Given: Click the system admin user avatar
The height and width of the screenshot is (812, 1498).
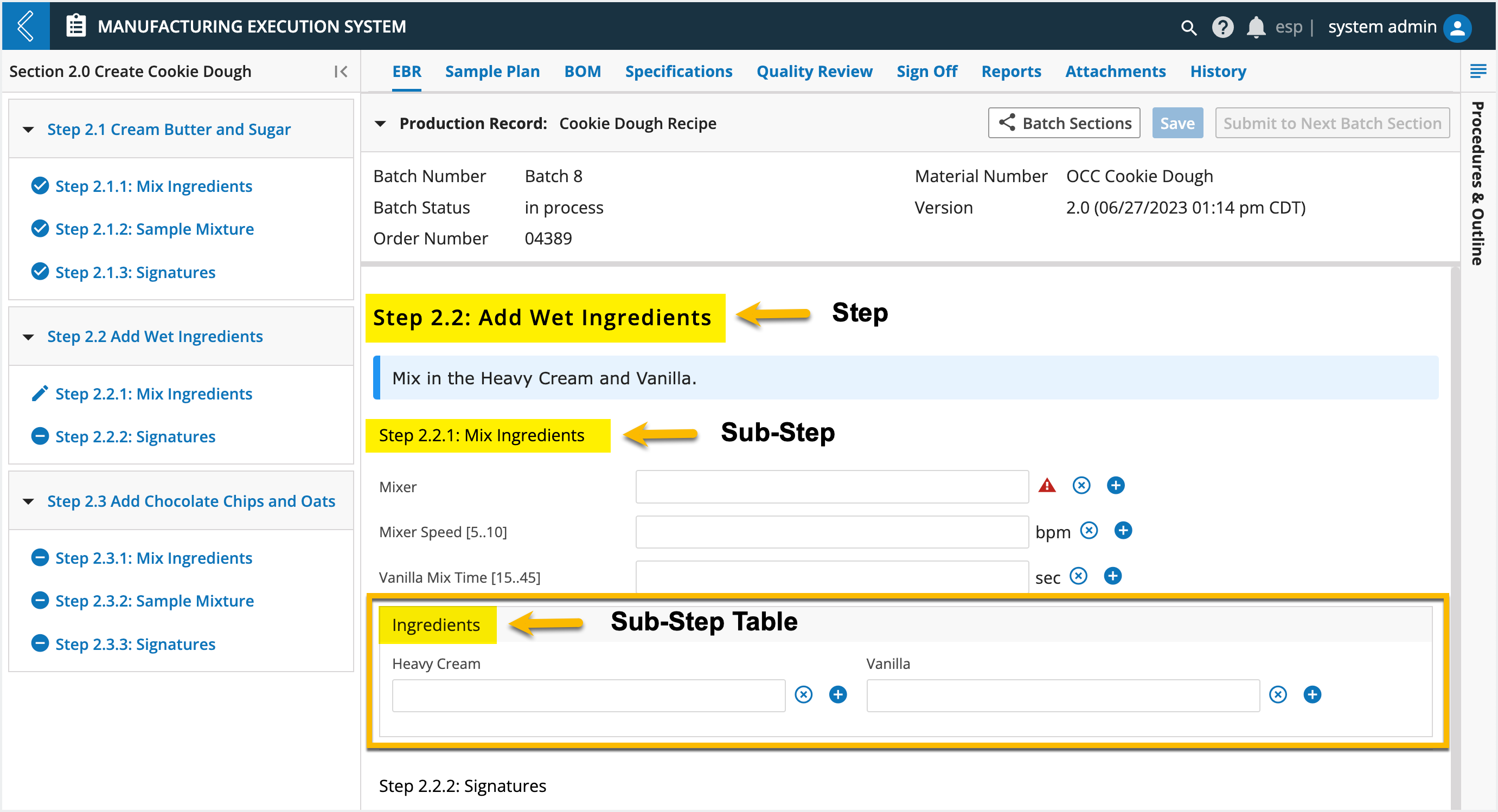Looking at the screenshot, I should [x=1457, y=27].
